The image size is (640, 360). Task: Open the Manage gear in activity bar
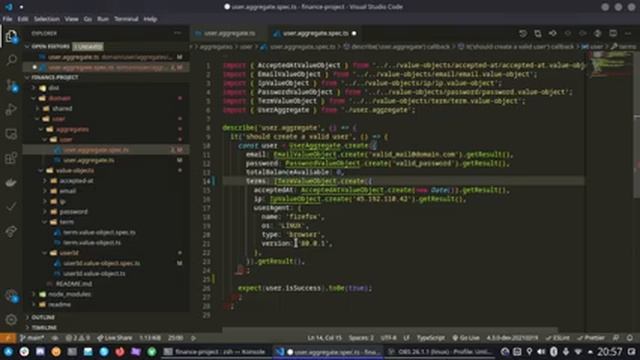(x=11, y=320)
